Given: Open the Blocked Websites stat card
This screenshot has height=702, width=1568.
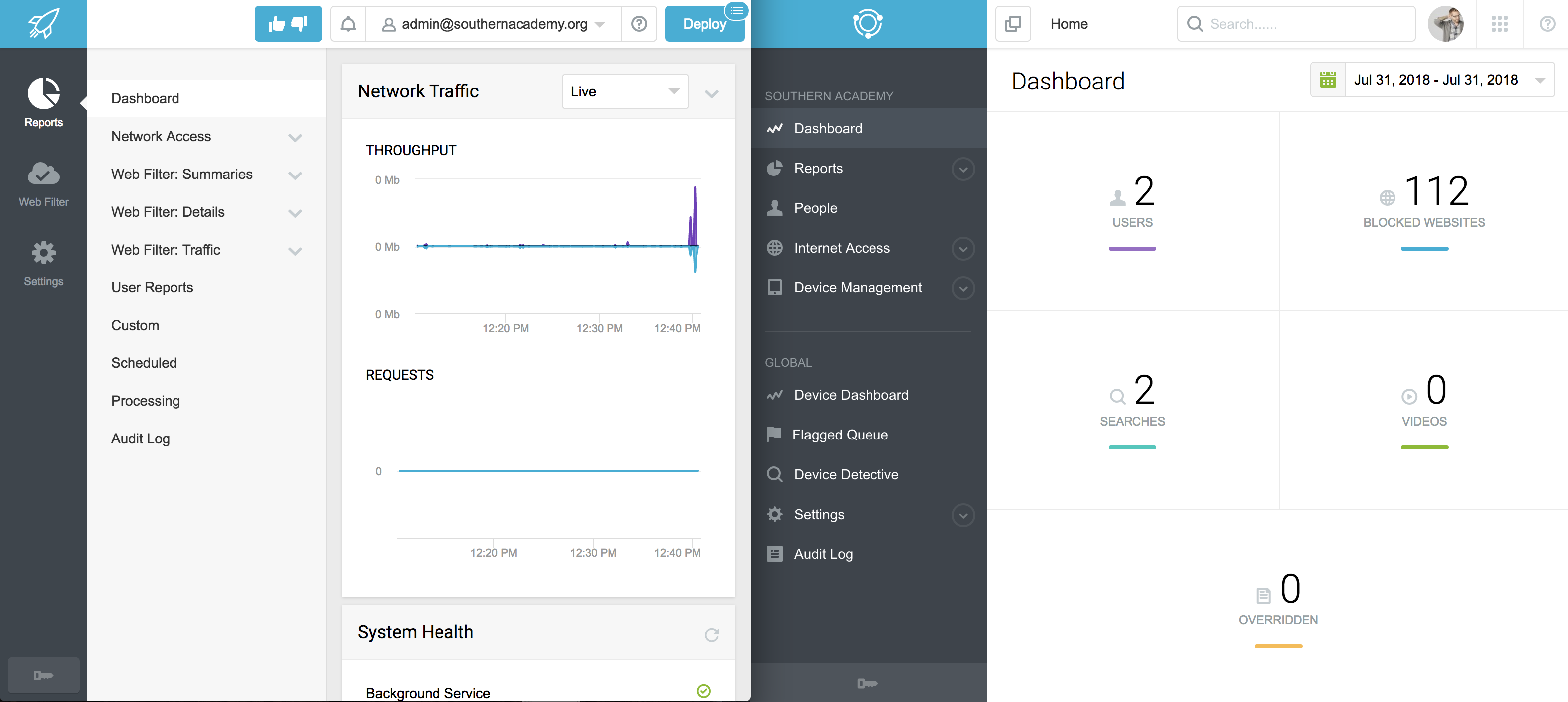Looking at the screenshot, I should (x=1424, y=211).
